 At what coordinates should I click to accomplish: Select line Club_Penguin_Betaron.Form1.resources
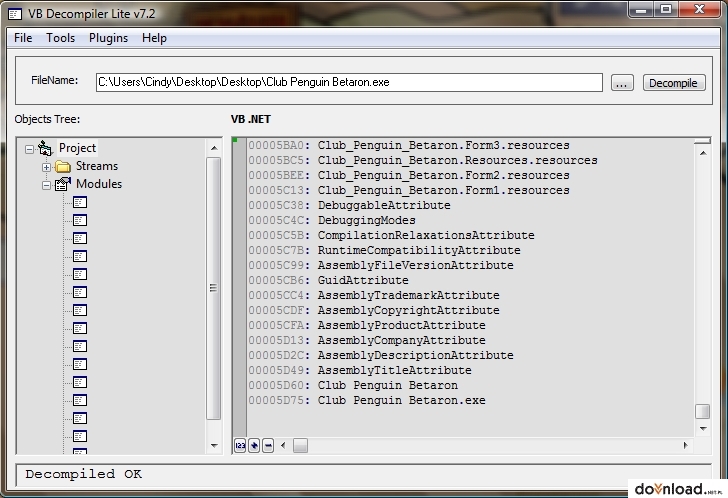[409, 190]
